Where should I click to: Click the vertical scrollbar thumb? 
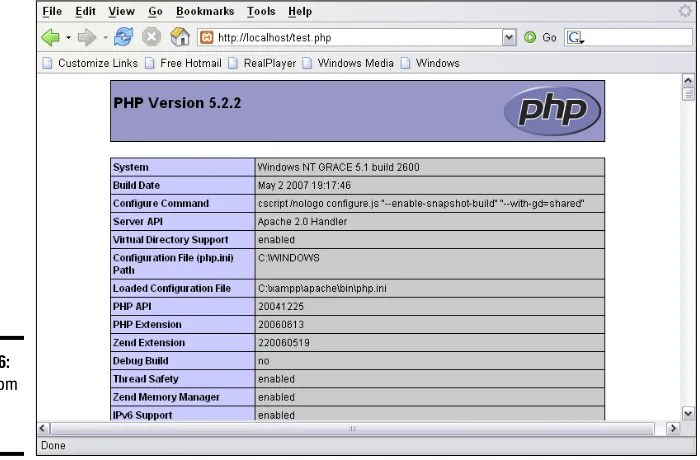coord(688,94)
